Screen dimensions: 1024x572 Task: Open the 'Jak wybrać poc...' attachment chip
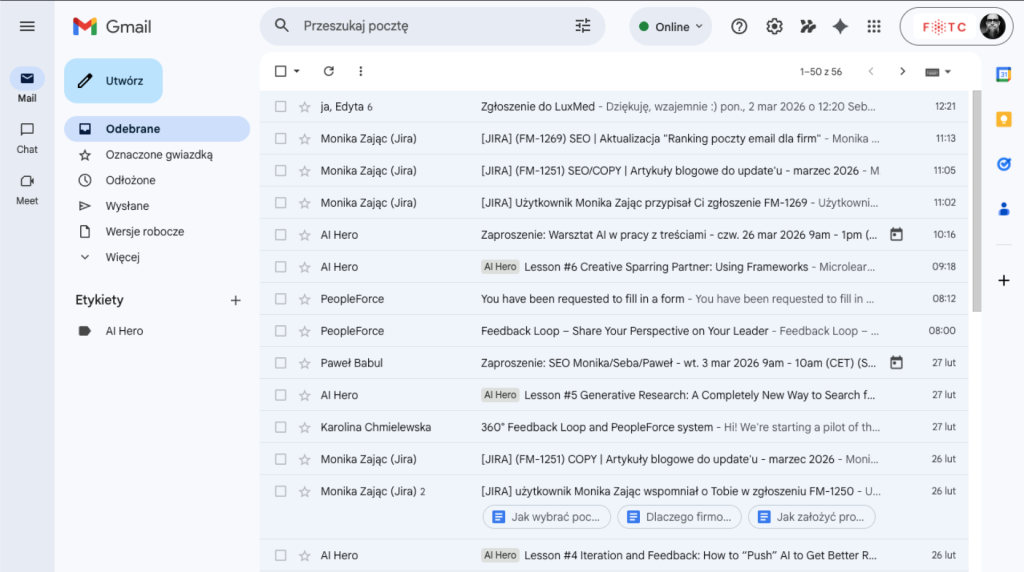[546, 517]
